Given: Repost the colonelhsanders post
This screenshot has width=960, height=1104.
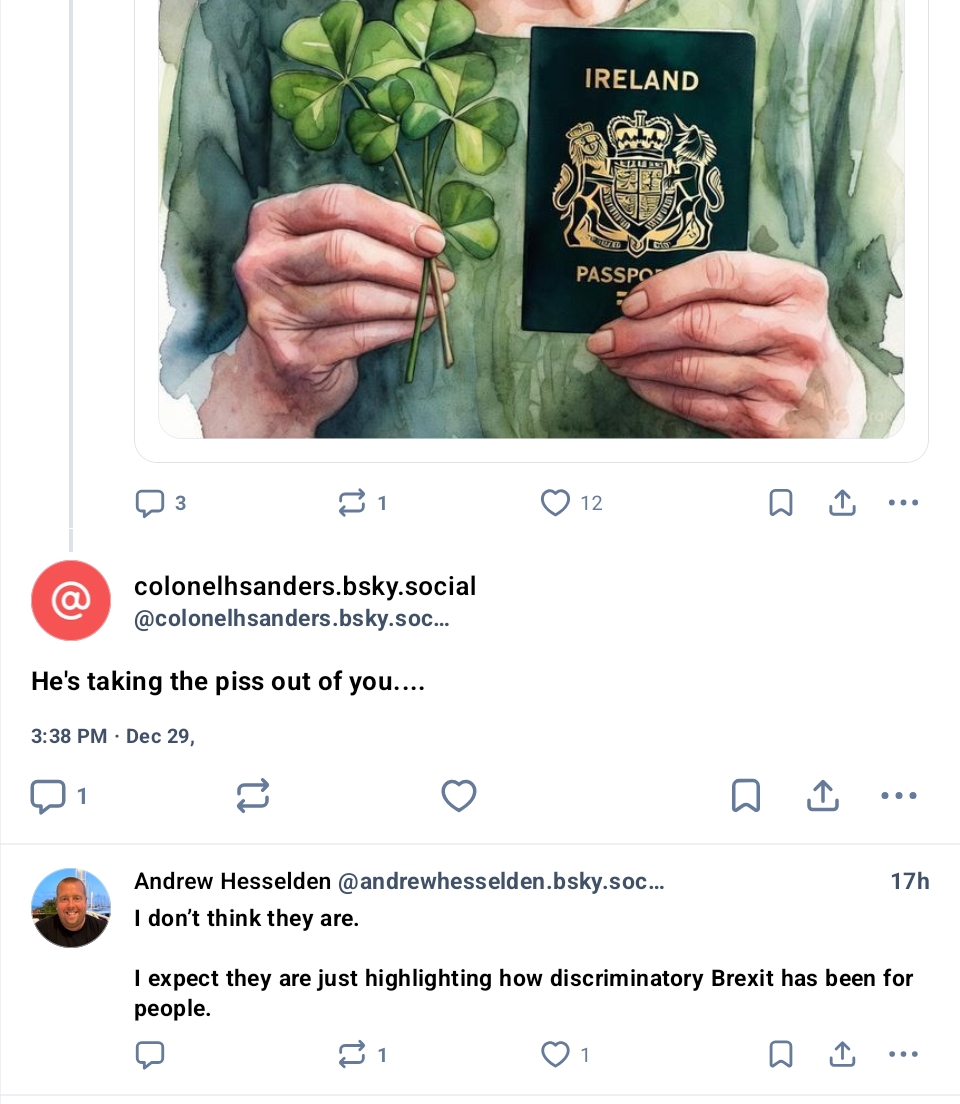Looking at the screenshot, I should click(x=253, y=796).
